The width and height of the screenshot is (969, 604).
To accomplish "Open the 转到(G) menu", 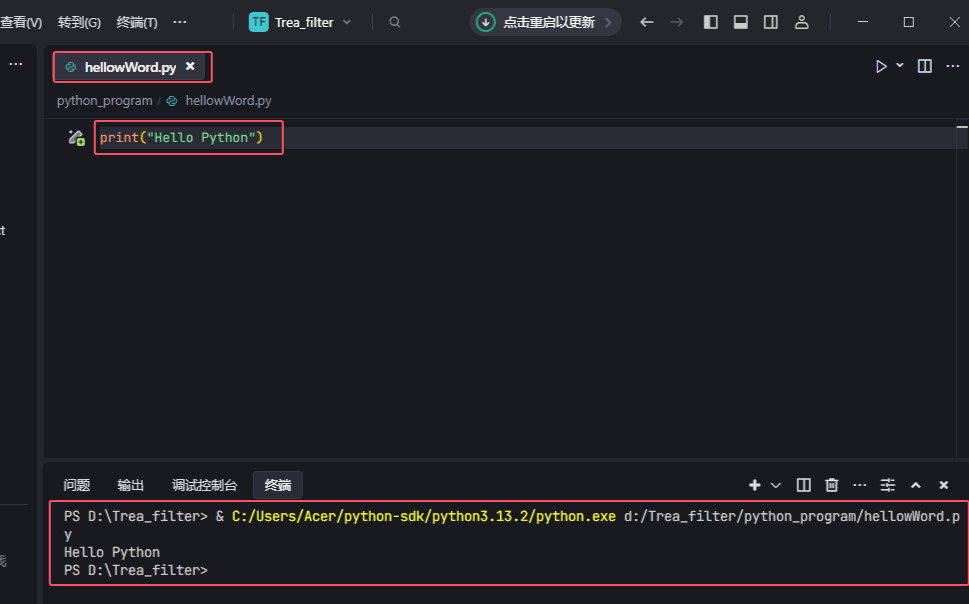I will (x=79, y=22).
